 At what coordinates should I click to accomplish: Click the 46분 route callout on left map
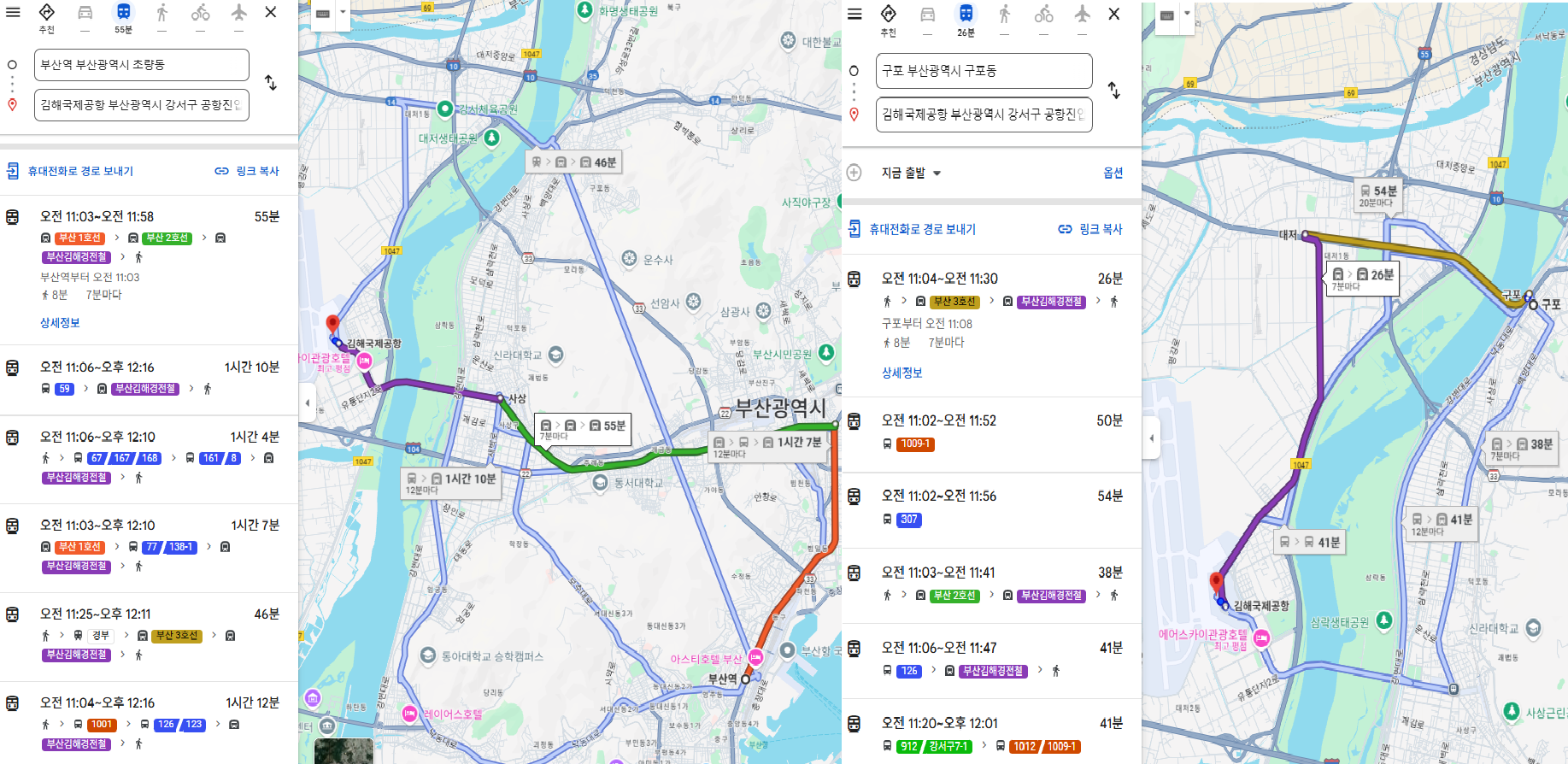[x=574, y=162]
